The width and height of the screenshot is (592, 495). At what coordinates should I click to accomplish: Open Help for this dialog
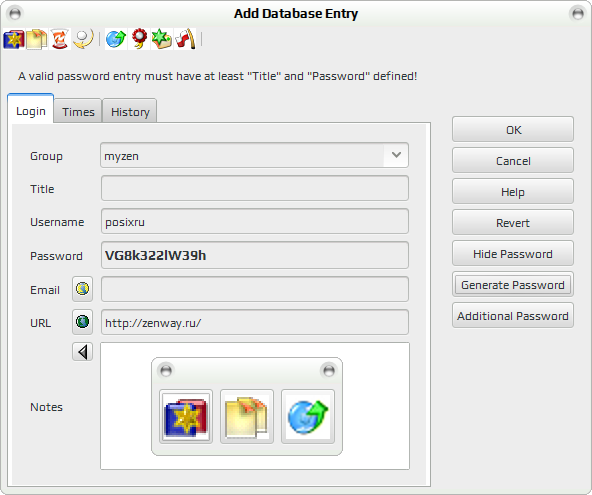[513, 191]
